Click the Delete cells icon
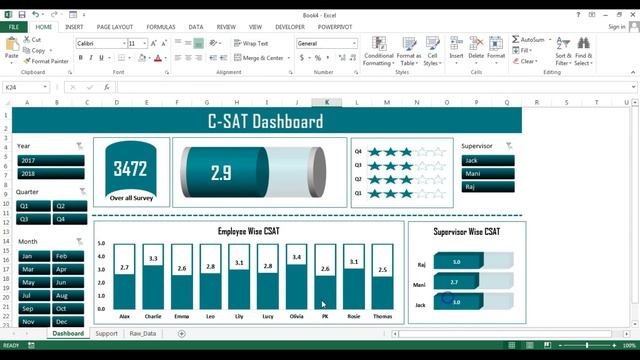 click(x=476, y=43)
